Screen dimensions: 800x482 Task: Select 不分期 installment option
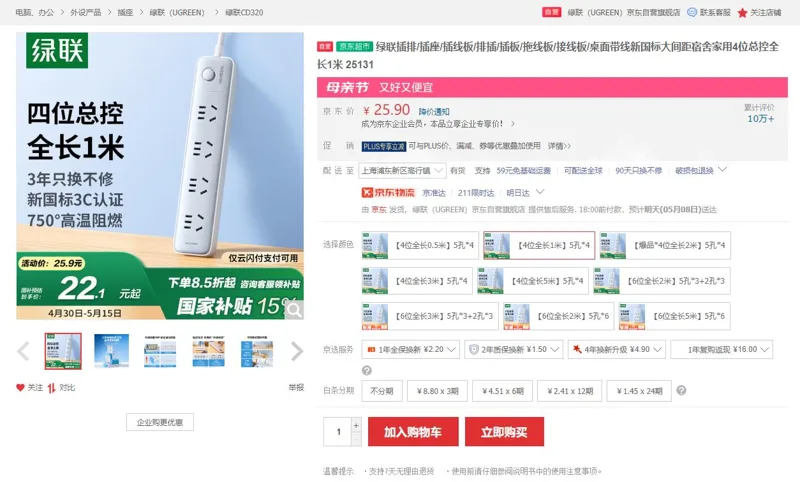click(x=382, y=391)
